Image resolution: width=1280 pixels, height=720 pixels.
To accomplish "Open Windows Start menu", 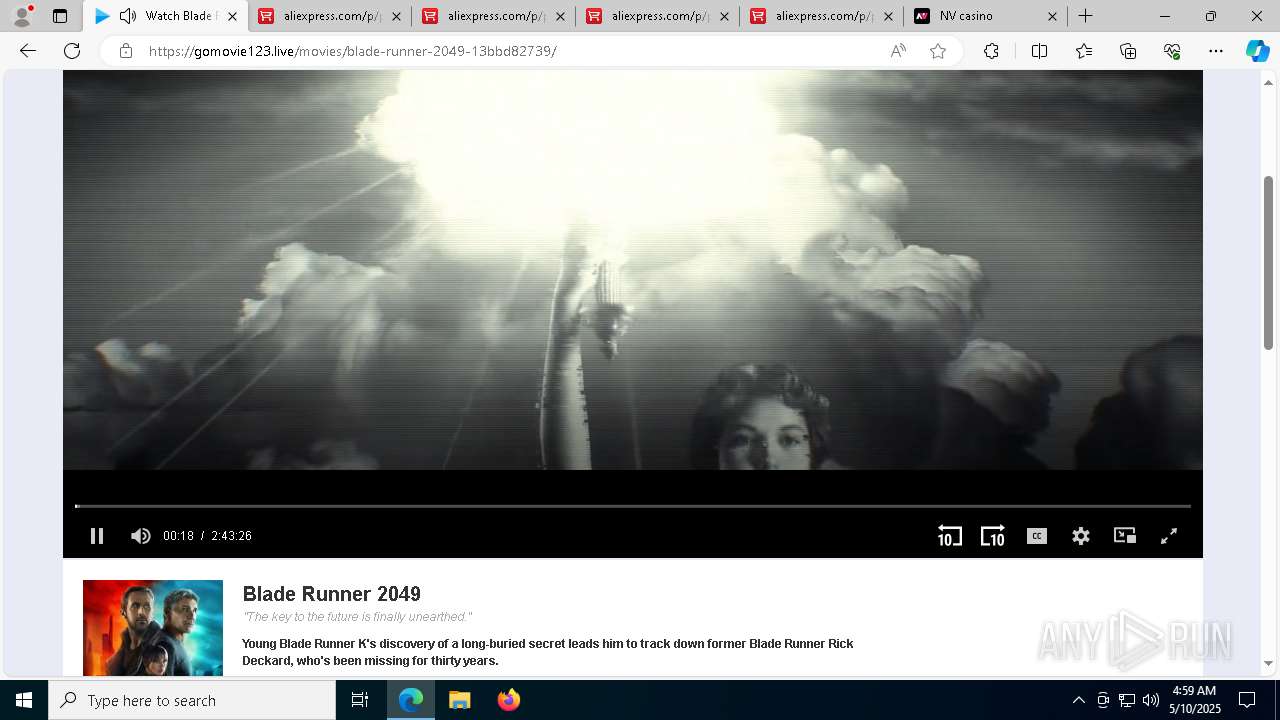I will tap(24, 700).
